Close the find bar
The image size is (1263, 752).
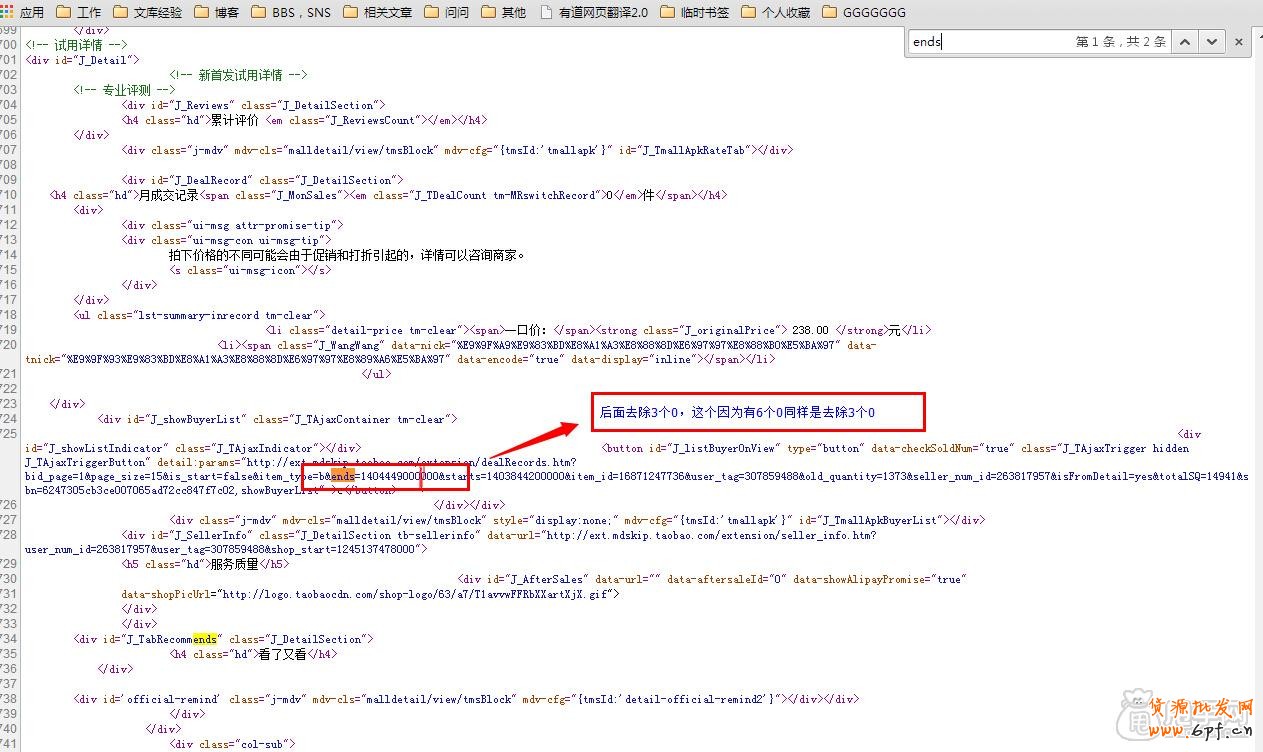point(1240,42)
